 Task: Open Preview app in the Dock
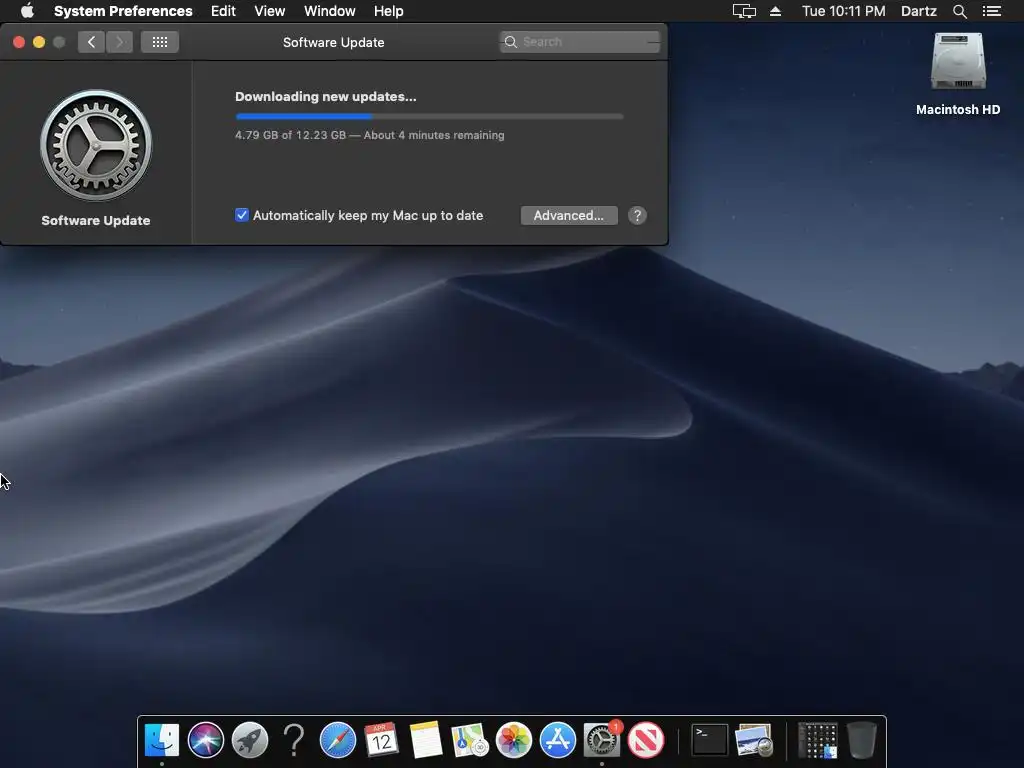coord(754,740)
